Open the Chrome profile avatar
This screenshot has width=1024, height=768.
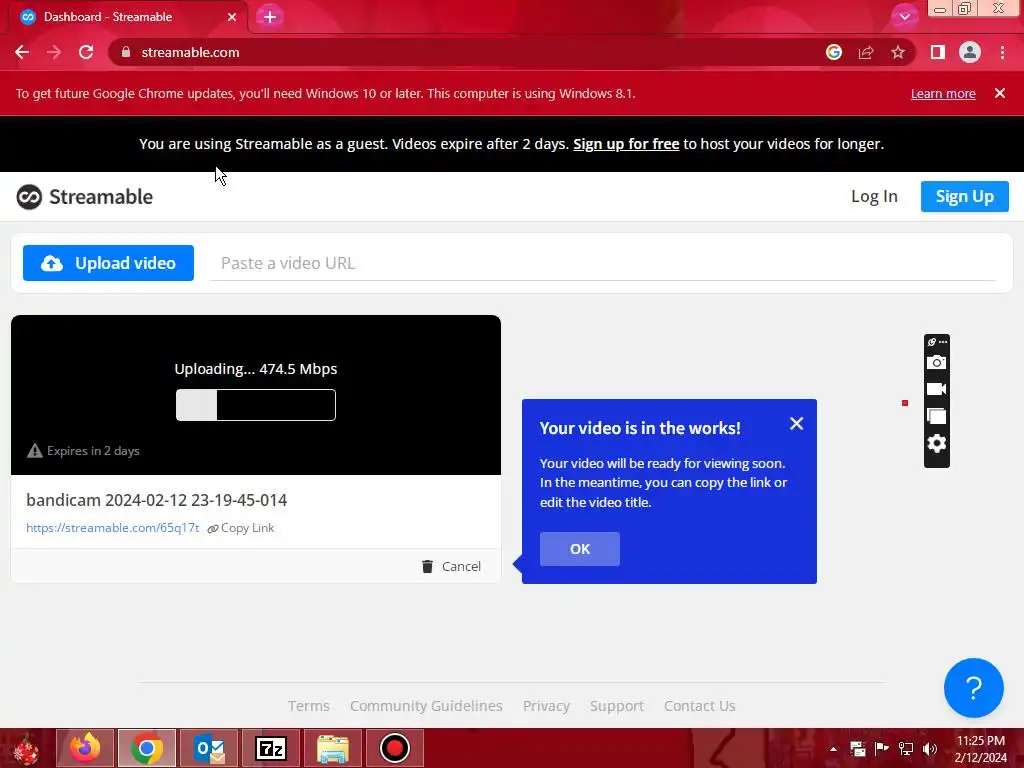(970, 52)
